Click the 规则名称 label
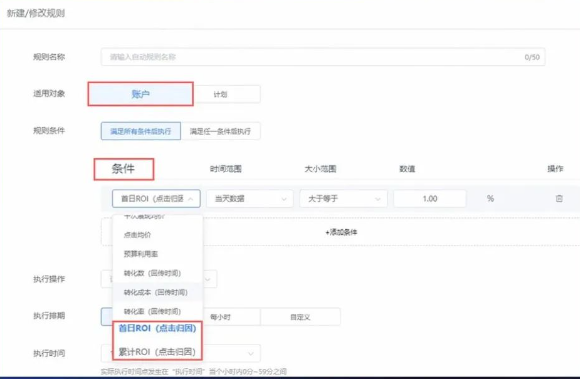The width and height of the screenshot is (580, 379). (49, 57)
